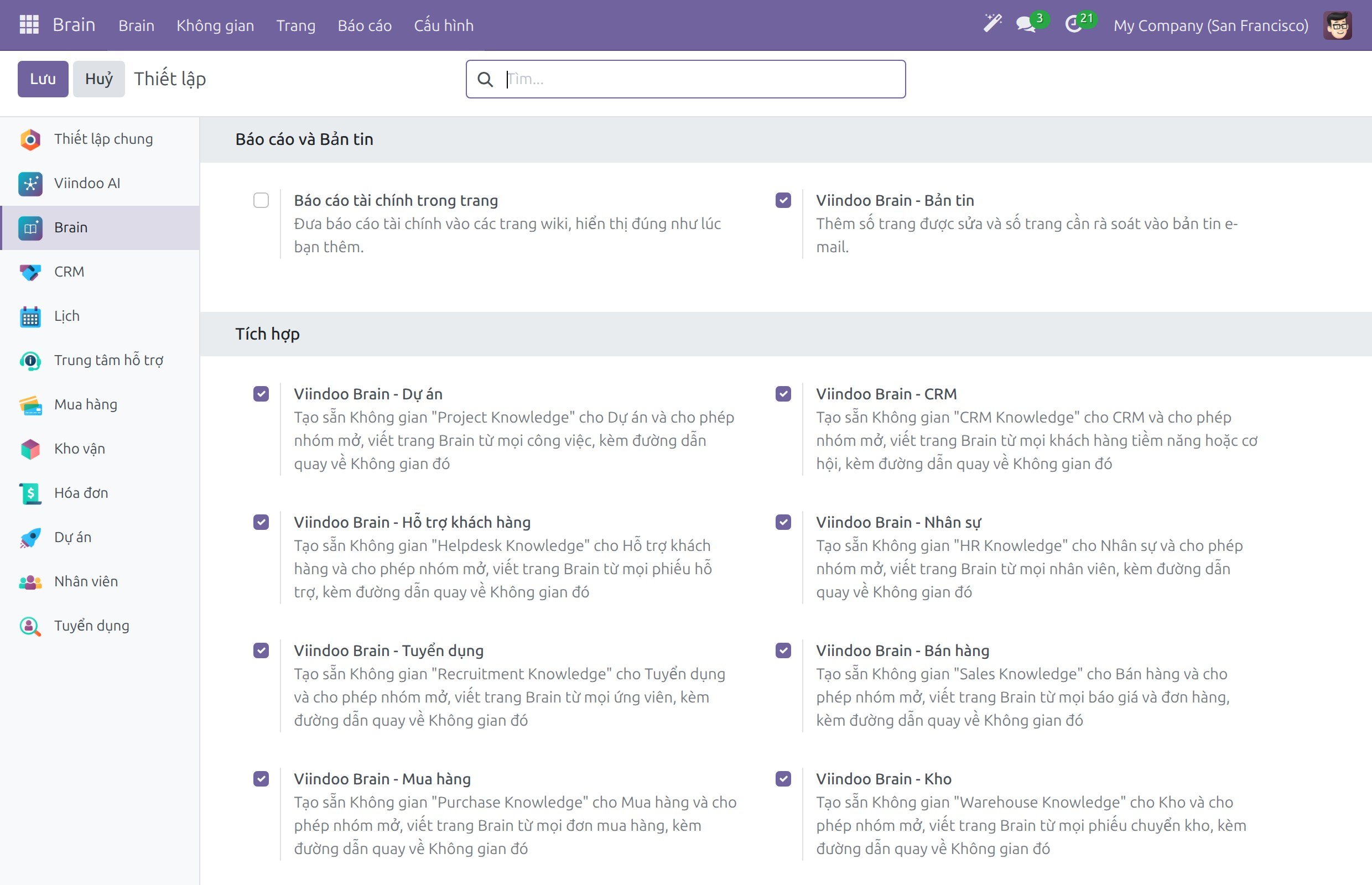Open the apps grid menu icon
1372x885 pixels.
29,25
